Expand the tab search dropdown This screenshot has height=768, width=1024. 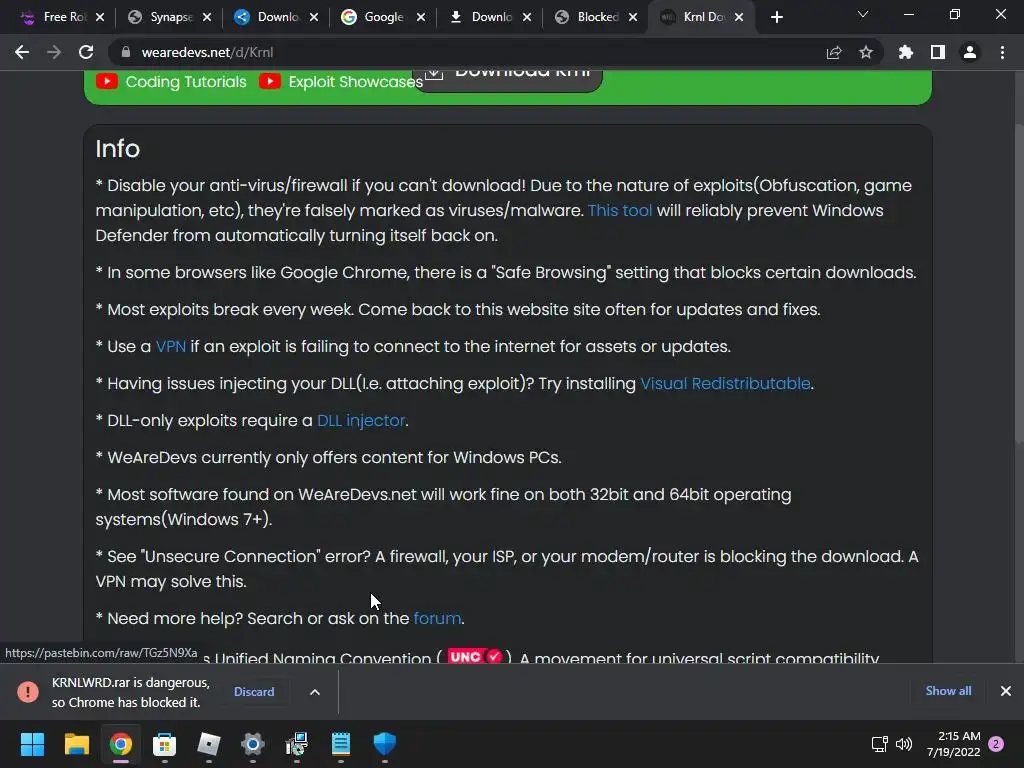(x=863, y=14)
